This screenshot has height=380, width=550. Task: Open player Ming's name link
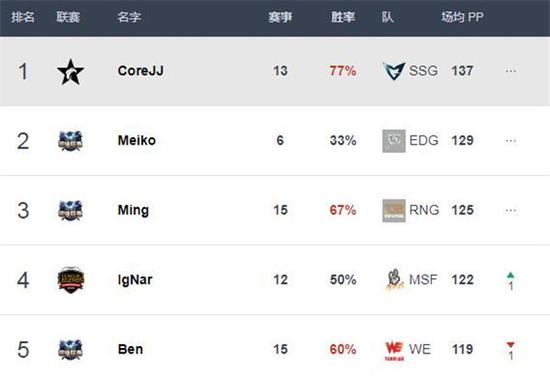click(x=133, y=210)
